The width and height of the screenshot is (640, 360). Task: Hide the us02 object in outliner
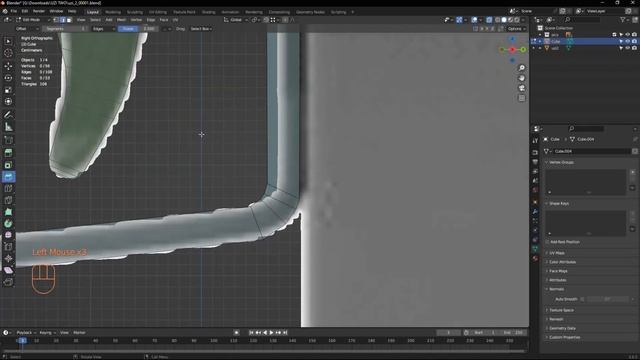tap(628, 48)
